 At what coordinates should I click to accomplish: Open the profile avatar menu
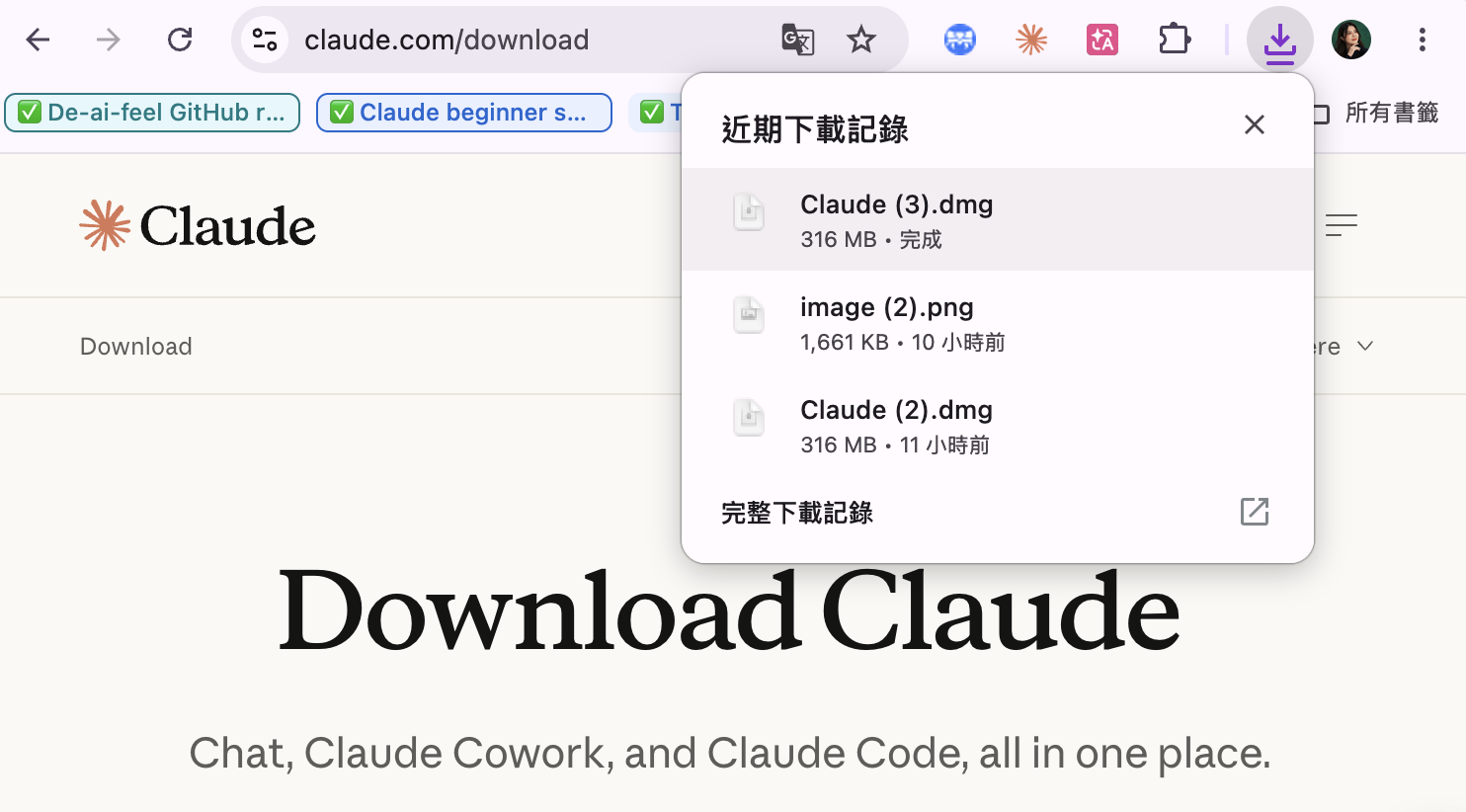click(x=1351, y=40)
